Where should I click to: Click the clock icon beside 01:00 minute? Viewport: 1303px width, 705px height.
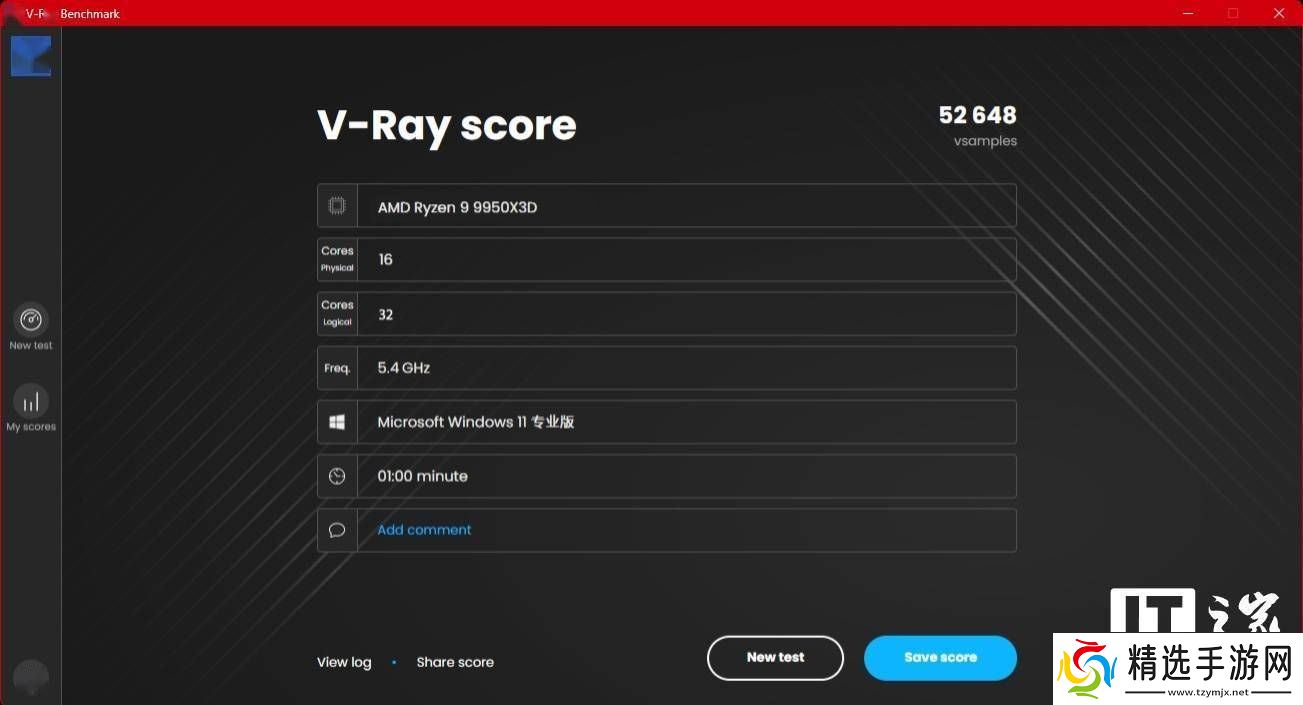click(x=337, y=476)
